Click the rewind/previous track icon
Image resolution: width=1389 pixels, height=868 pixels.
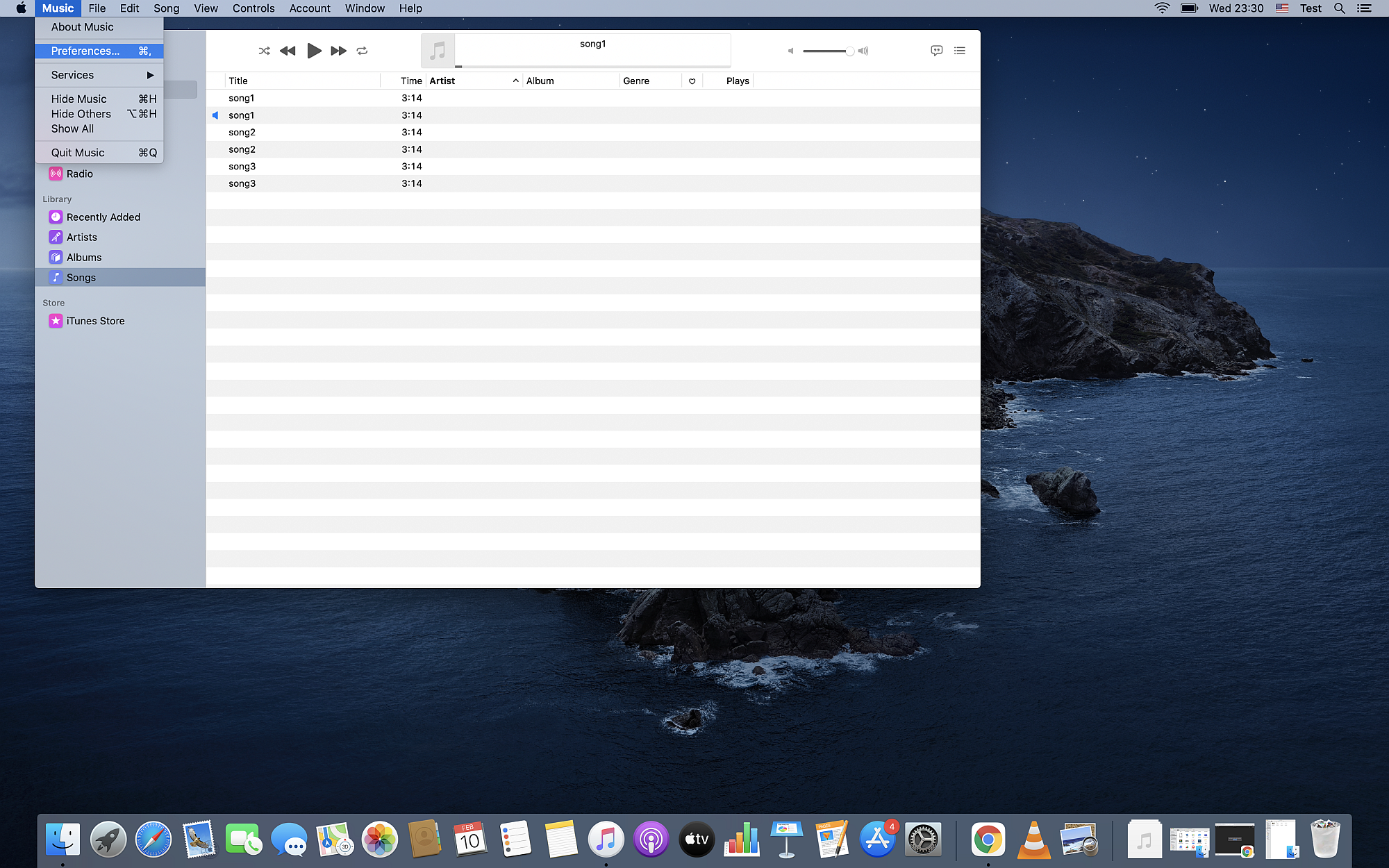(288, 50)
